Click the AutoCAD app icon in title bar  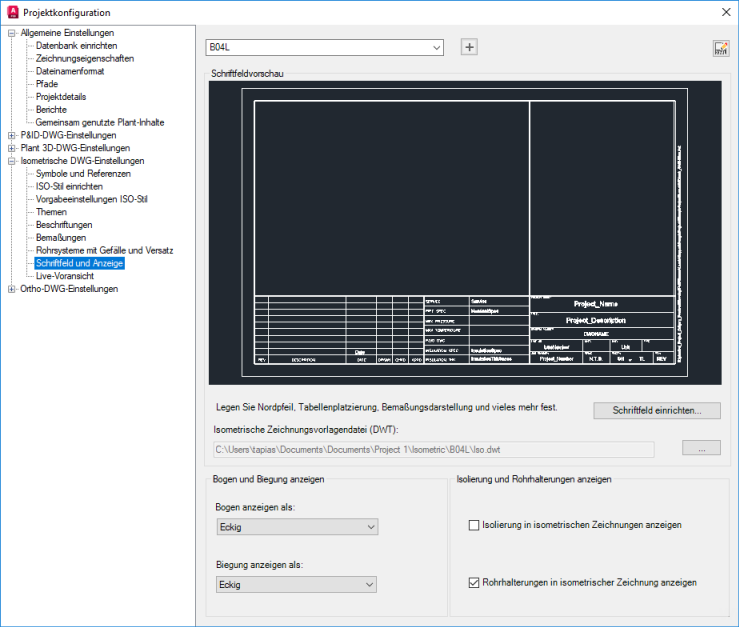pos(13,12)
